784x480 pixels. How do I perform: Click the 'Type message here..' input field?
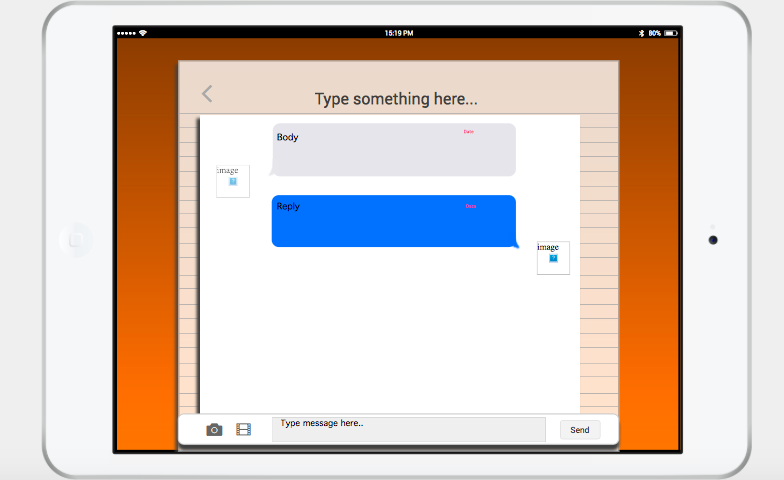click(x=408, y=429)
